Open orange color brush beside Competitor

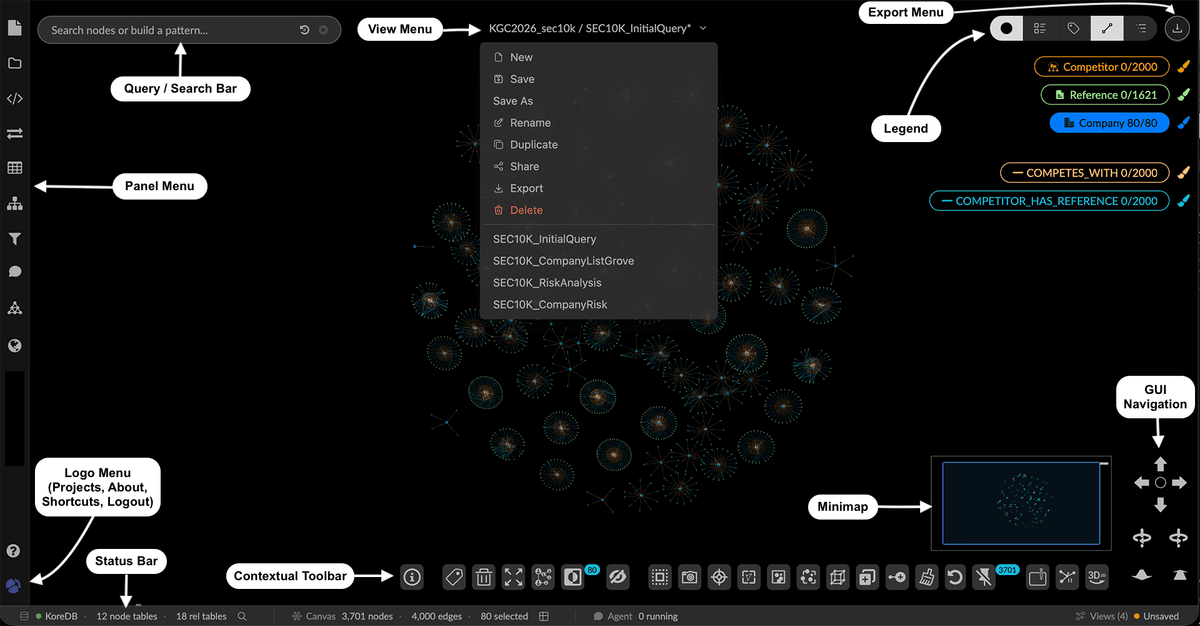point(1183,67)
